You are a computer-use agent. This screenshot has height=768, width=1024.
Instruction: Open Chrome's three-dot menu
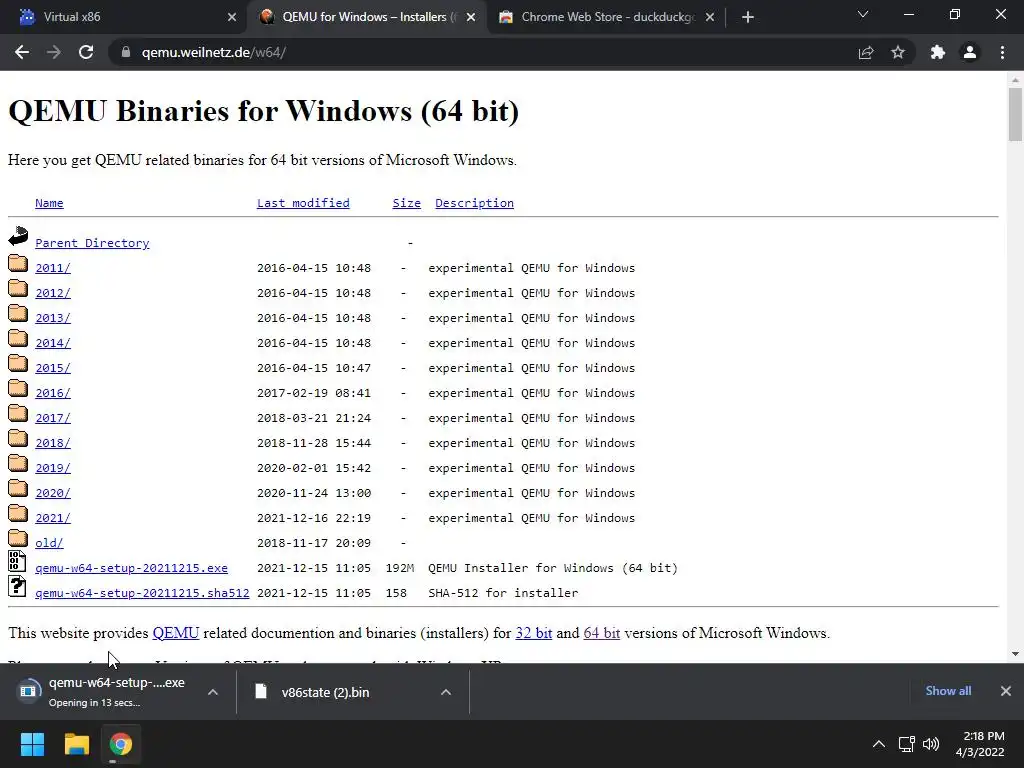(x=1002, y=52)
